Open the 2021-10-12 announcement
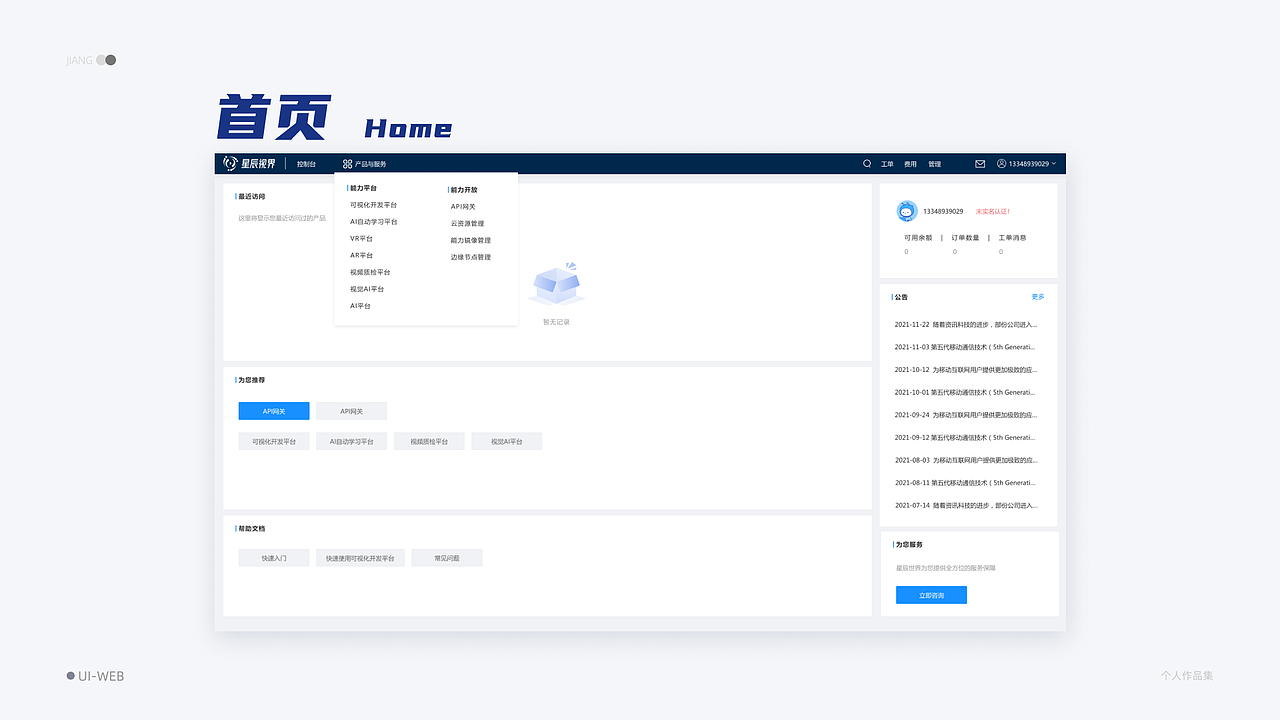Screen dimensions: 1280x720 point(966,370)
